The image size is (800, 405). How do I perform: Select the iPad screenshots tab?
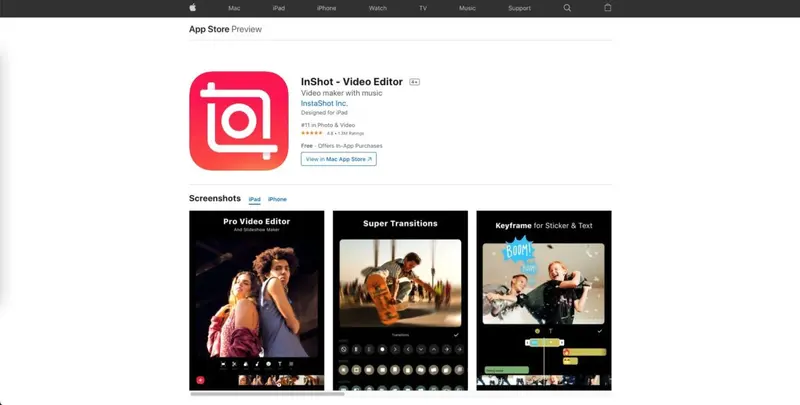coord(254,199)
